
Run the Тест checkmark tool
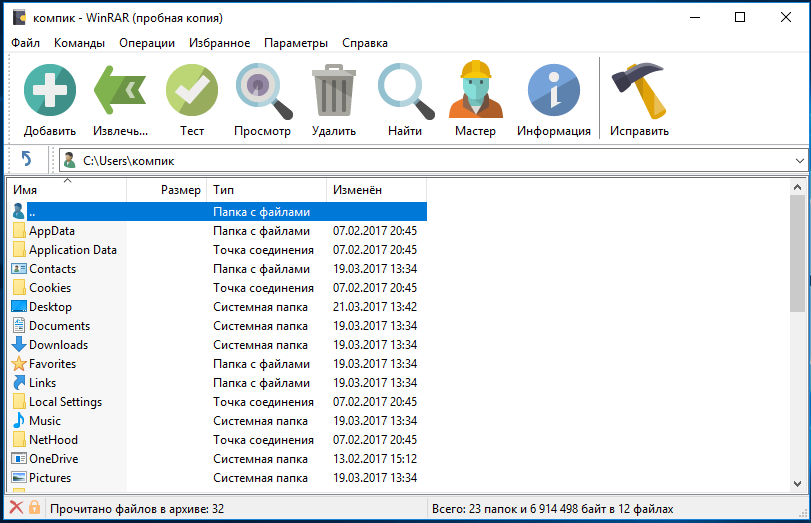[192, 90]
